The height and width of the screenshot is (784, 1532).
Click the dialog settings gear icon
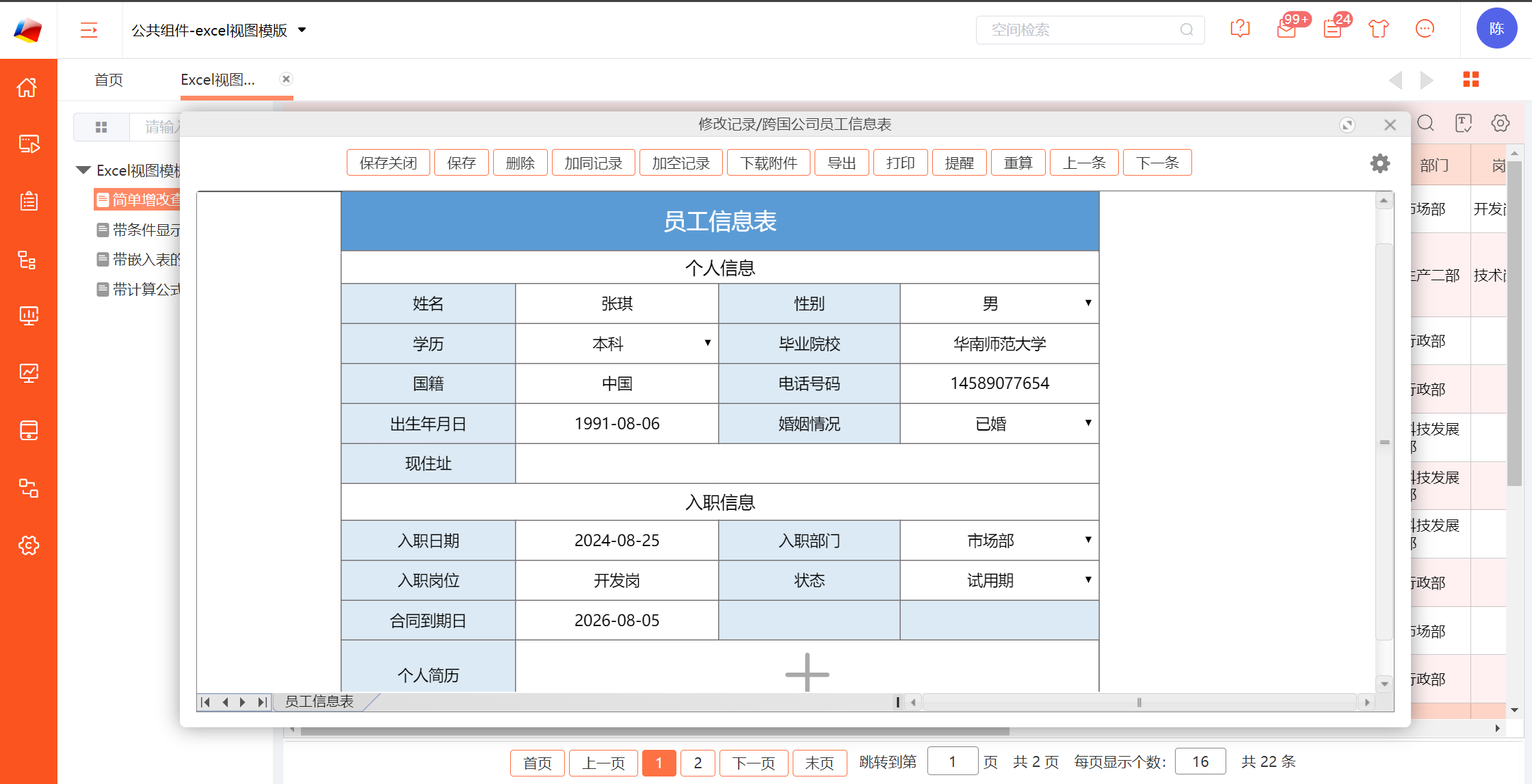tap(1380, 163)
